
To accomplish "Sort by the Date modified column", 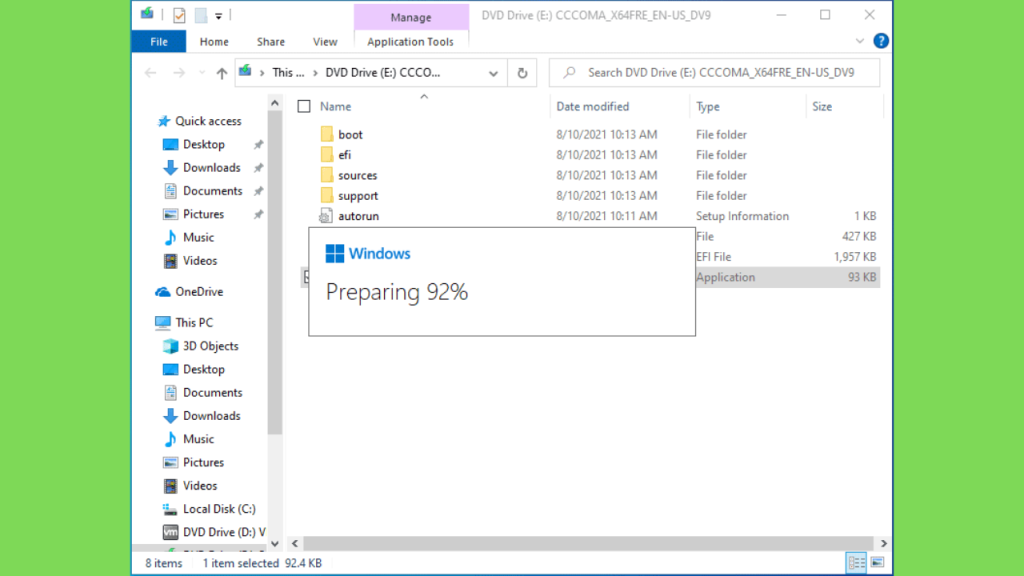I will tap(592, 106).
